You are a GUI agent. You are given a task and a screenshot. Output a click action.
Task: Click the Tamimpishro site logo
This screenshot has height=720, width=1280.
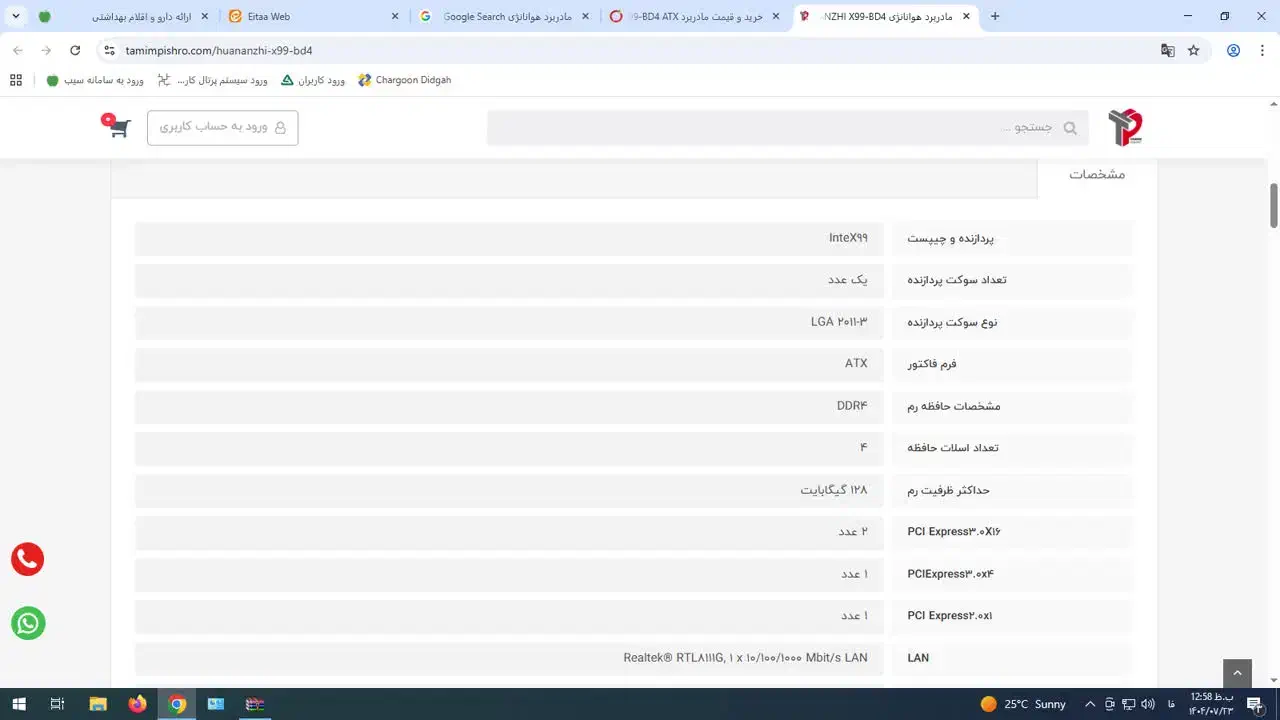click(x=1125, y=127)
